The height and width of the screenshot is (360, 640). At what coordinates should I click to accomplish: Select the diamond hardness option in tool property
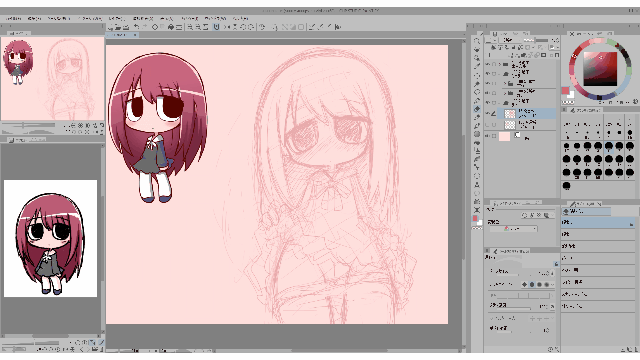click(x=524, y=284)
